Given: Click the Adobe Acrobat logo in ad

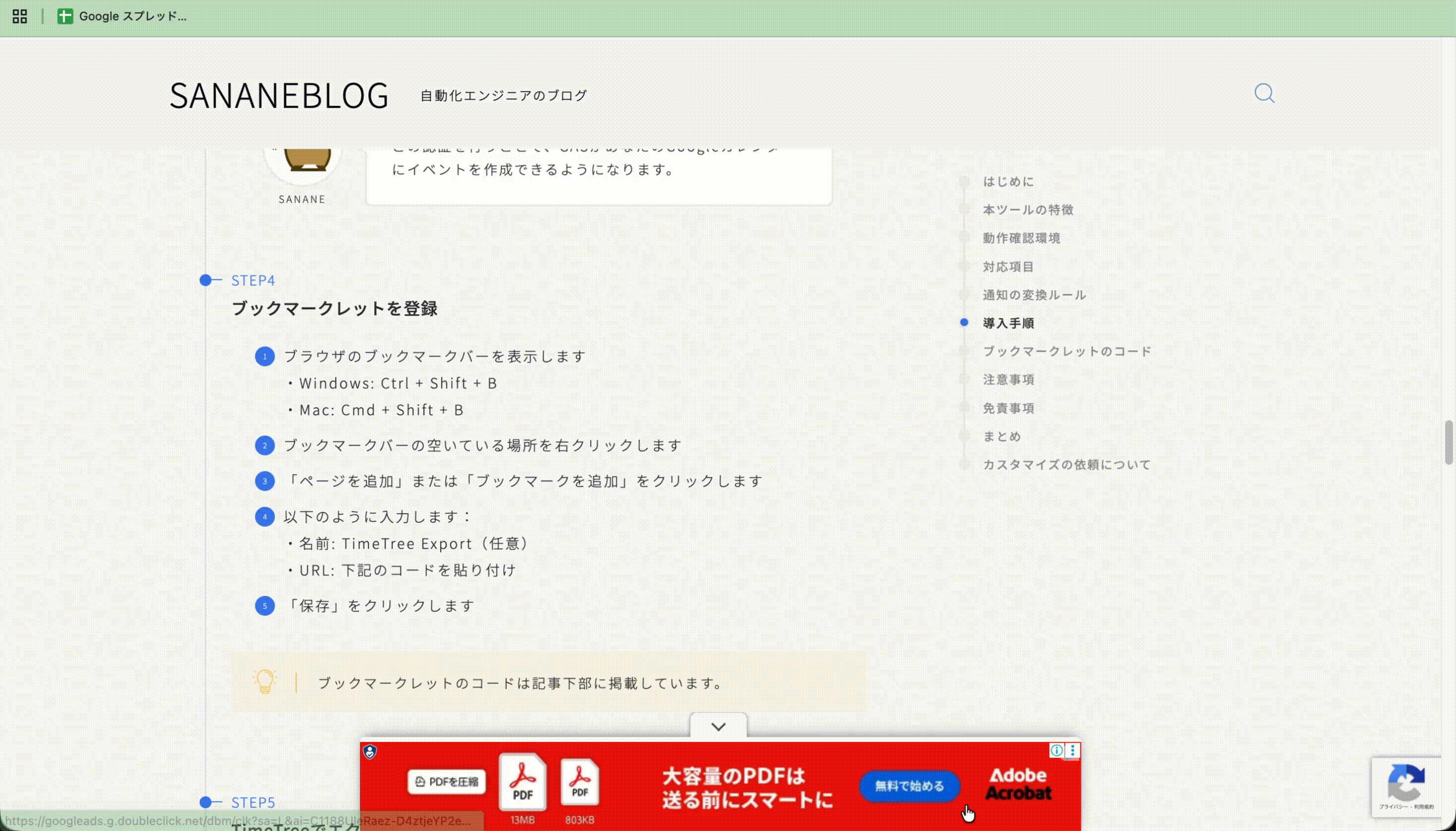Looking at the screenshot, I should (1018, 784).
